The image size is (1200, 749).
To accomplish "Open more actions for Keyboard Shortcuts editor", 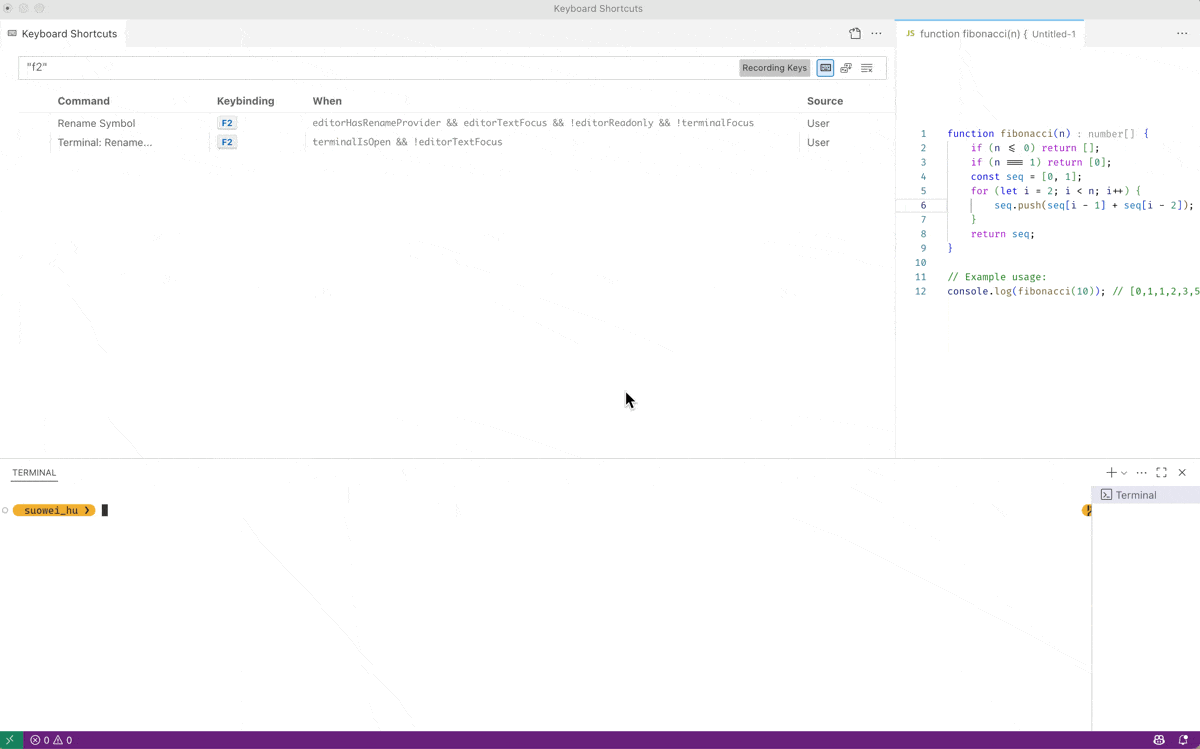I will click(877, 33).
